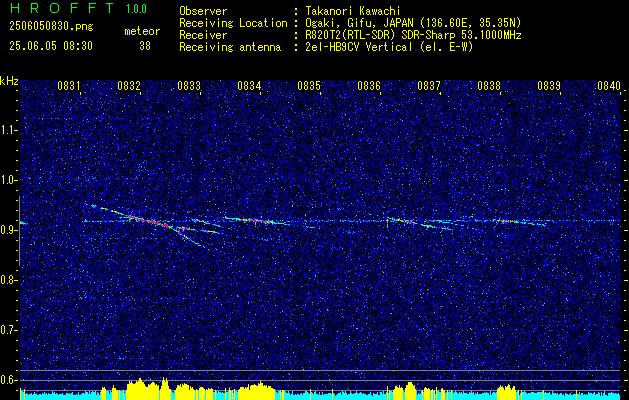Click the Observer label
Screen dimensions: 629x400
click(x=203, y=11)
